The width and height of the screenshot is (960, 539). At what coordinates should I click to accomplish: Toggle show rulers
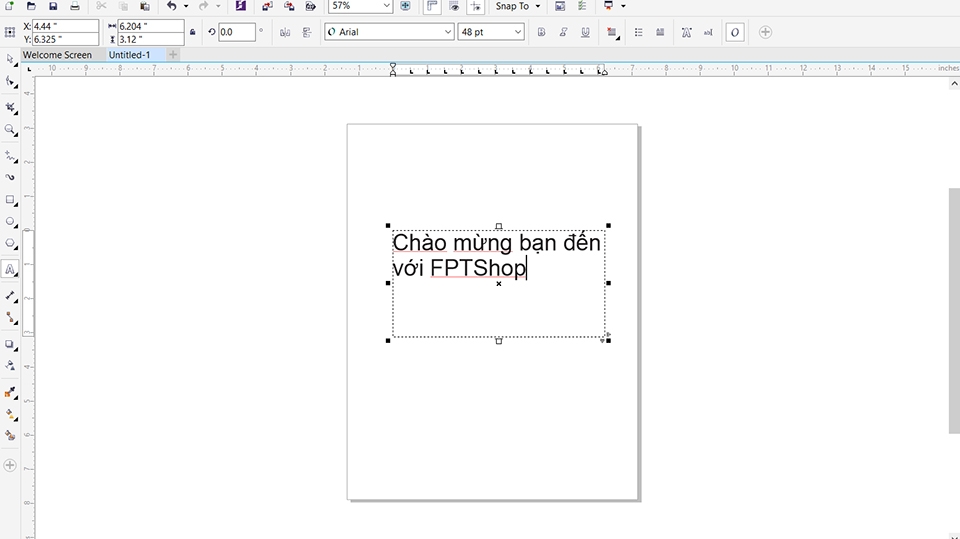pyautogui.click(x=432, y=6)
